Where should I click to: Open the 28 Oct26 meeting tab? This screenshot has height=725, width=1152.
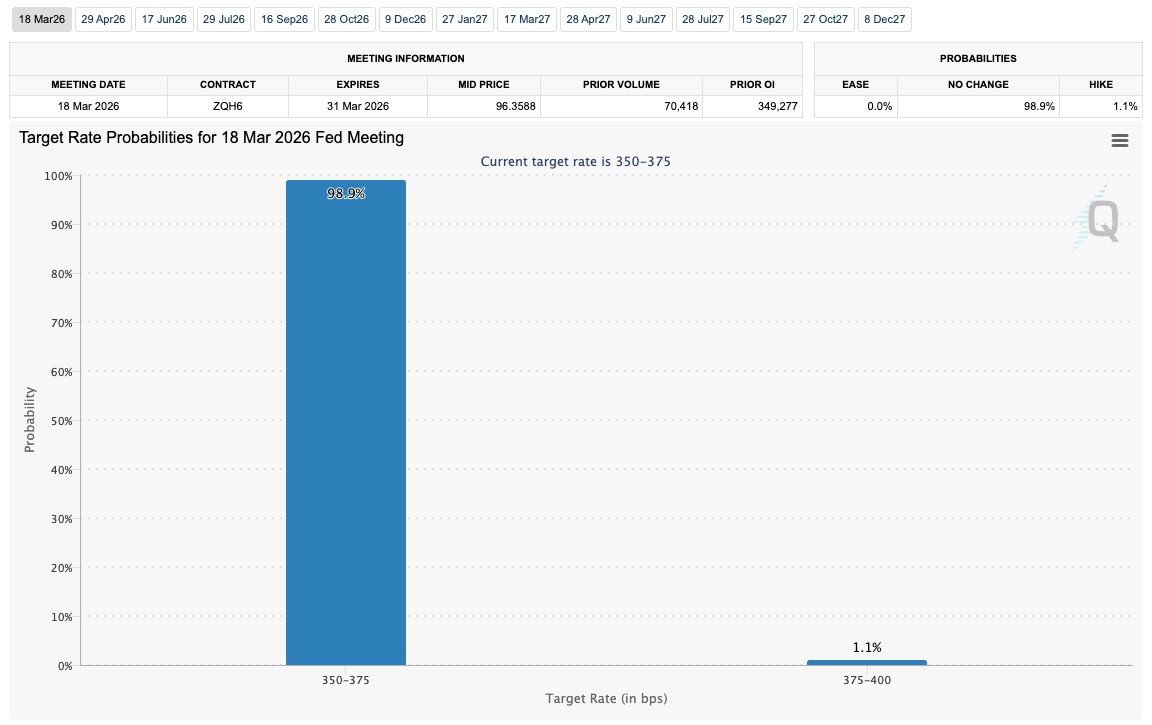tap(347, 19)
